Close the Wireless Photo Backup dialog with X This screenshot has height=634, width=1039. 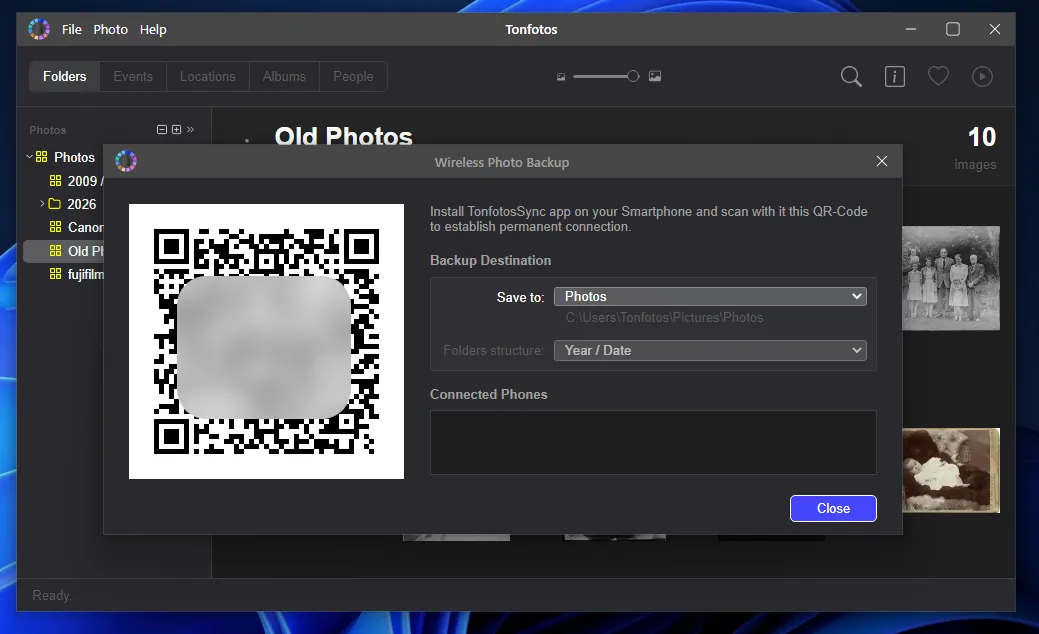click(x=881, y=161)
